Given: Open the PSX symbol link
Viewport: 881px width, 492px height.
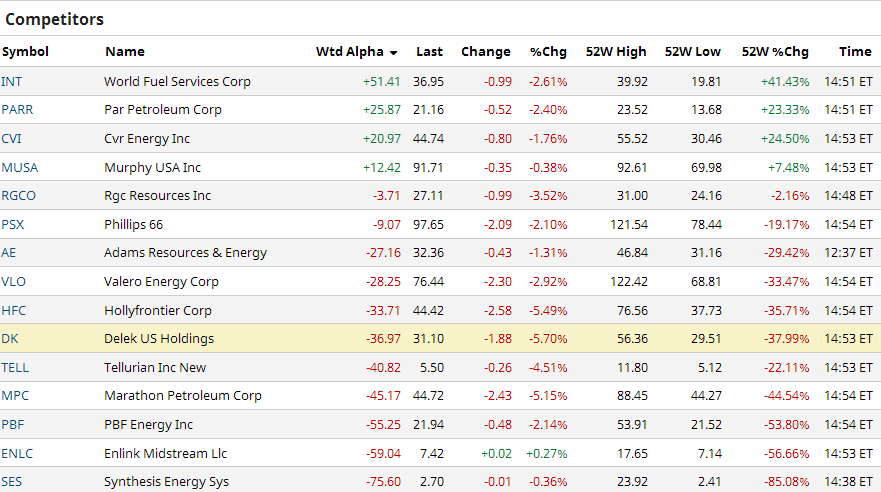Looking at the screenshot, I should click(x=13, y=225).
